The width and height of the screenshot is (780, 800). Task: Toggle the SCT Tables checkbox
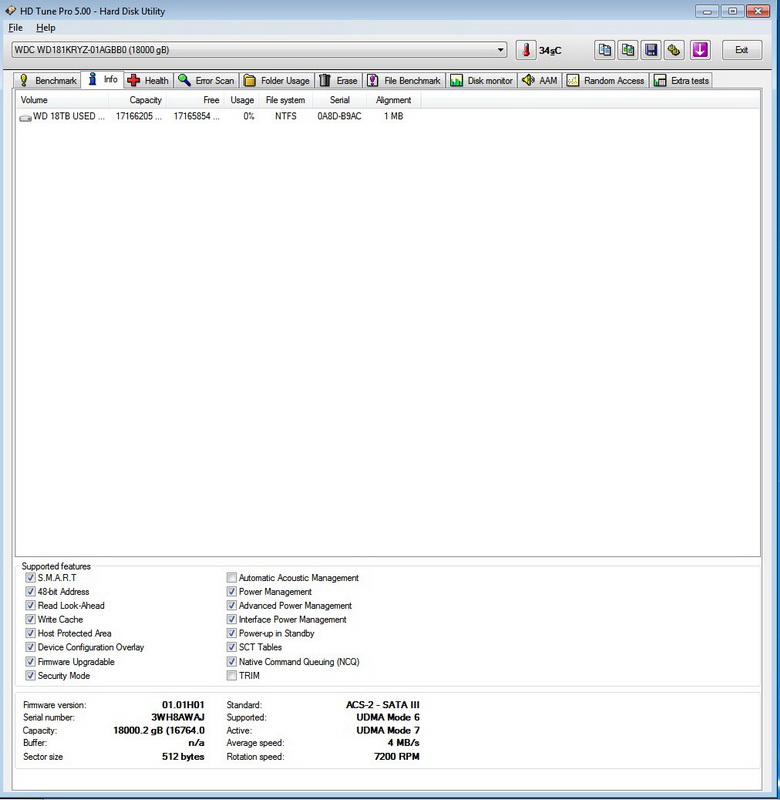coord(232,647)
